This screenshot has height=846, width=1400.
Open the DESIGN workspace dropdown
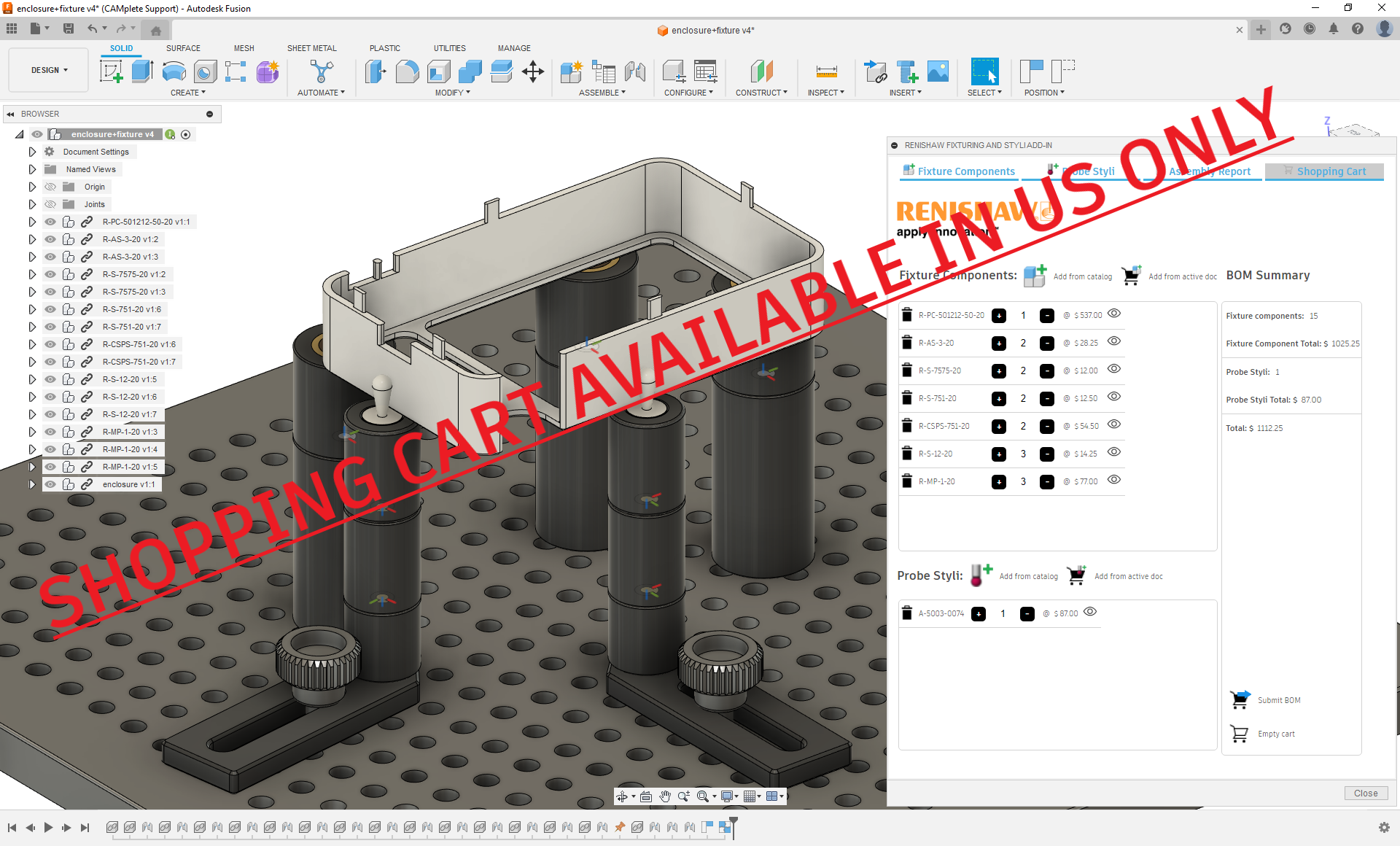pos(49,70)
